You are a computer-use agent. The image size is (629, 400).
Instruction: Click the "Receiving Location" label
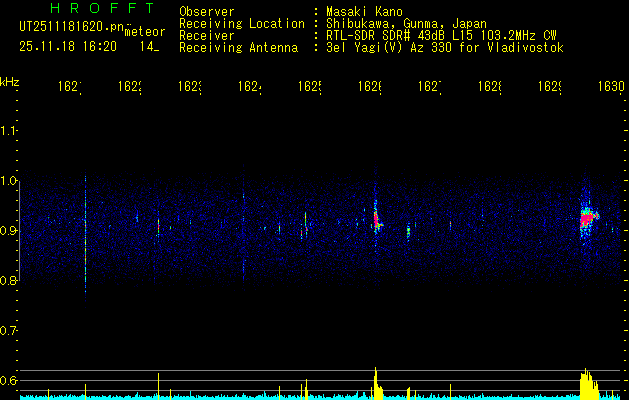[x=242, y=24]
